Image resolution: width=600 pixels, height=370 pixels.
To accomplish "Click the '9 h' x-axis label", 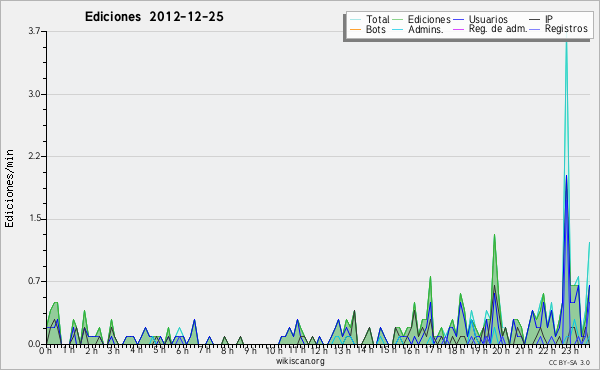I will pyautogui.click(x=250, y=351).
